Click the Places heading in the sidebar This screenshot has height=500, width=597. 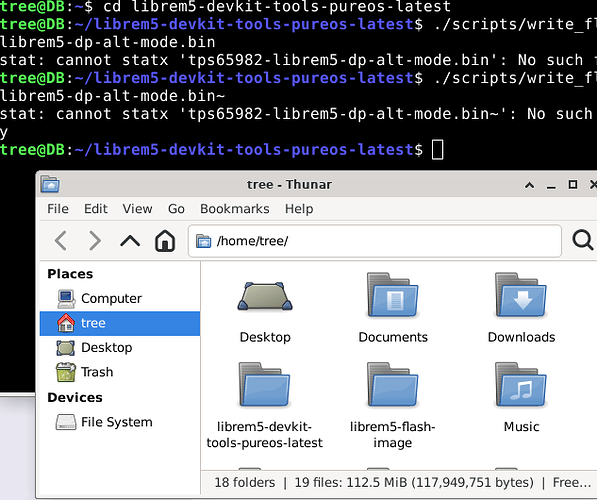(x=70, y=274)
